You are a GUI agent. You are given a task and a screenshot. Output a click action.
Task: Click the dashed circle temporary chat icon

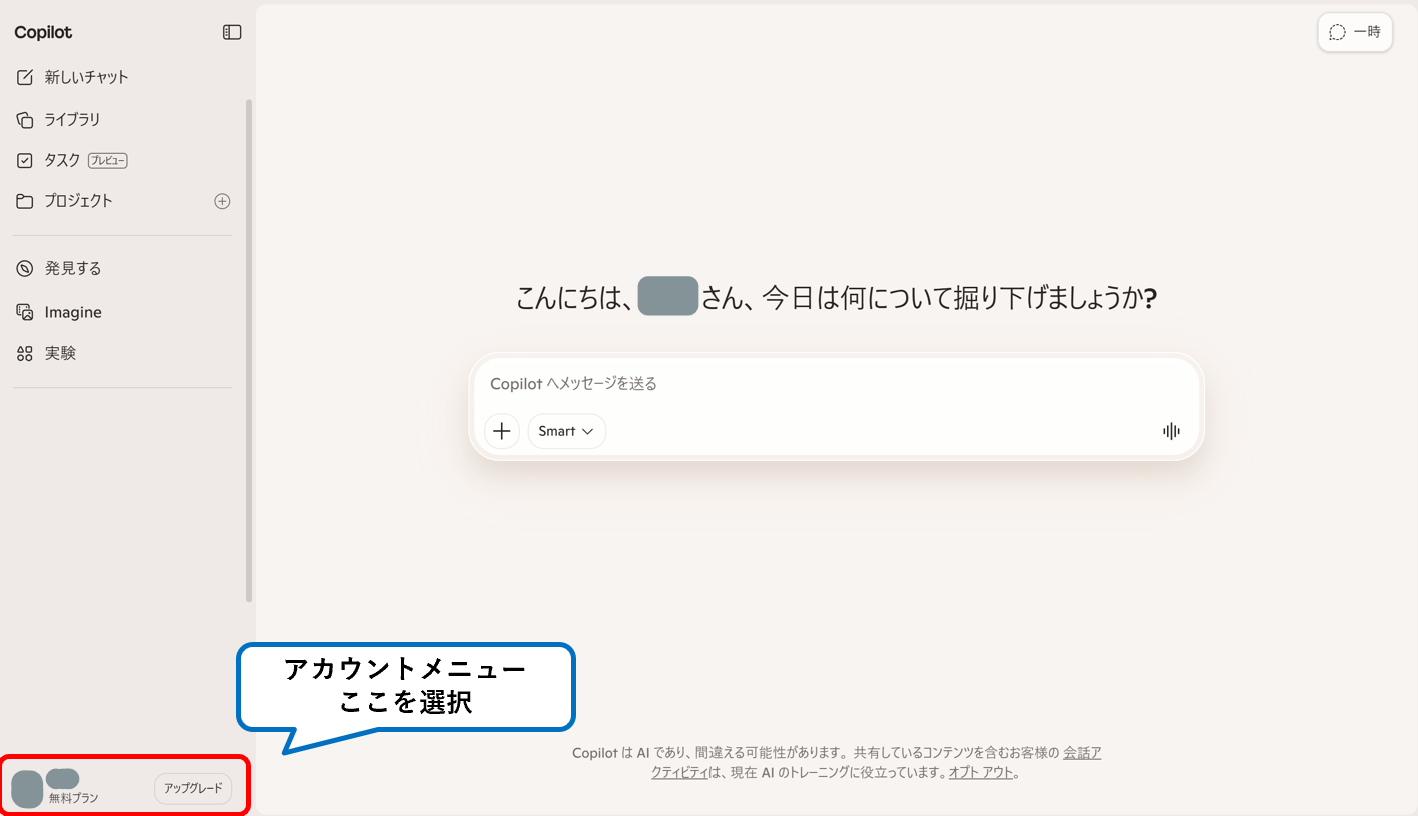tap(1337, 32)
